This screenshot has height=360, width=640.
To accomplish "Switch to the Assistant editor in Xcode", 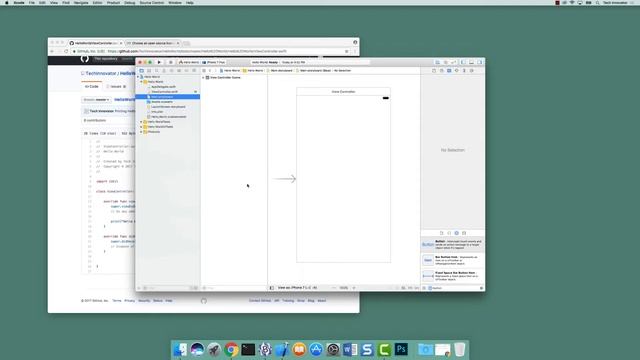I will (446, 62).
